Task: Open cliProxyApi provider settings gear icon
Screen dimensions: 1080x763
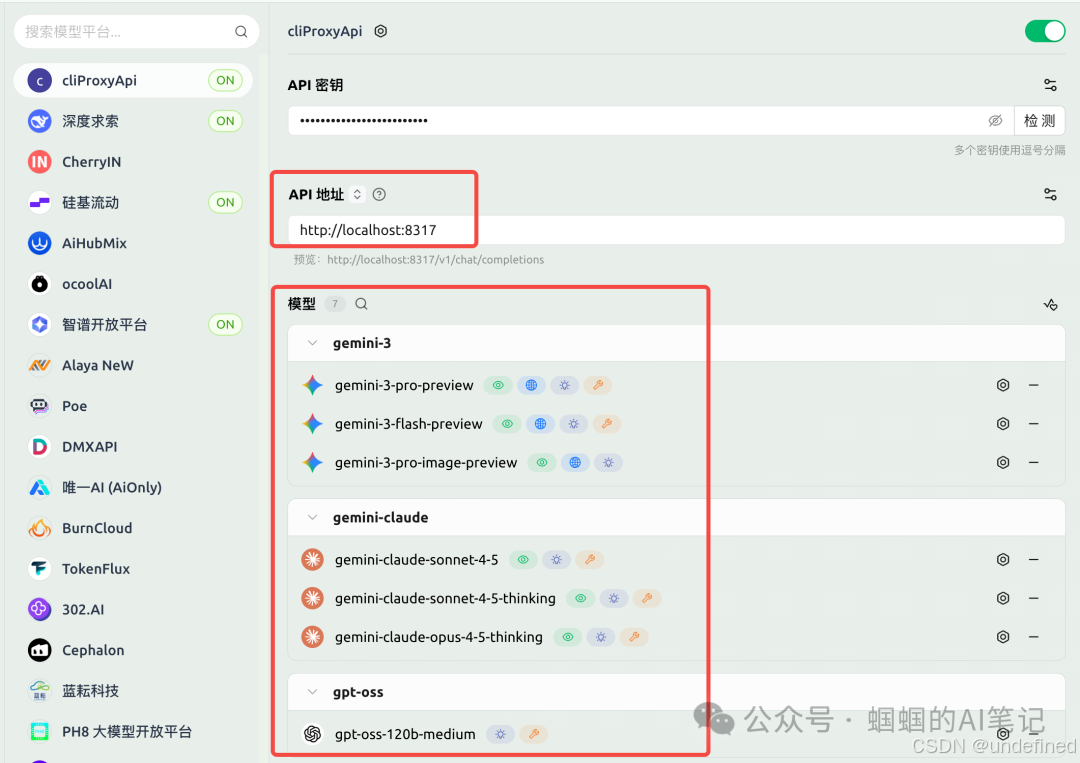Action: (x=380, y=31)
